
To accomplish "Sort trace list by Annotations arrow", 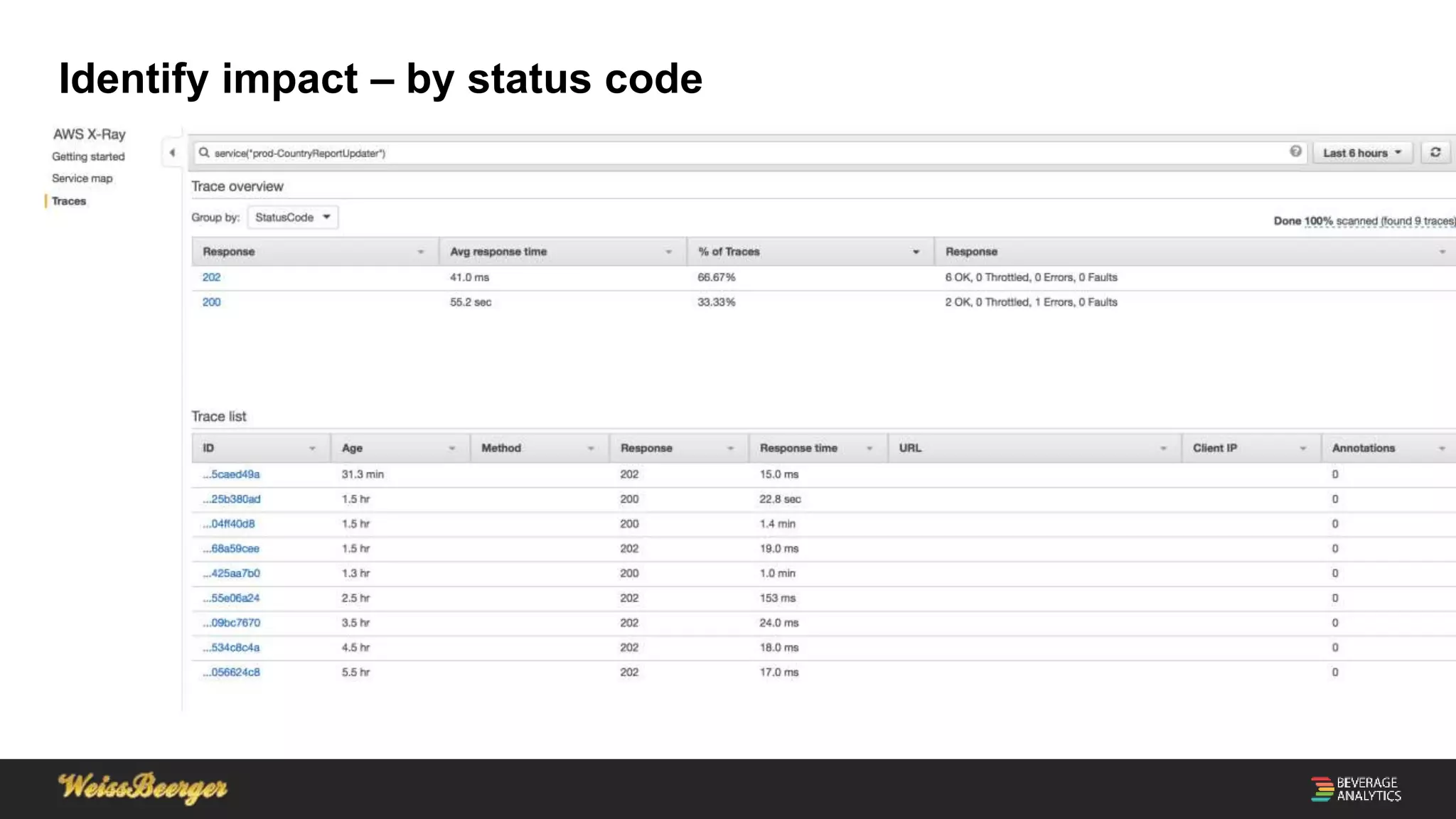I will point(1442,448).
